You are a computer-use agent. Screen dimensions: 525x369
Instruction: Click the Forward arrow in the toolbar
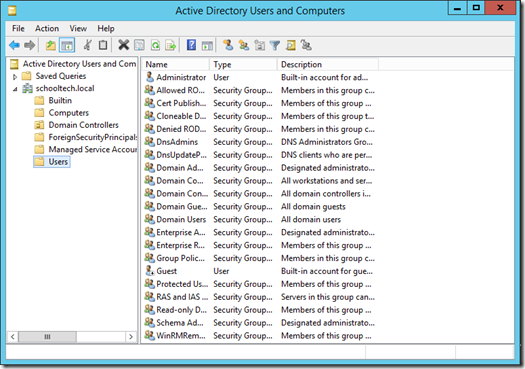coord(29,45)
